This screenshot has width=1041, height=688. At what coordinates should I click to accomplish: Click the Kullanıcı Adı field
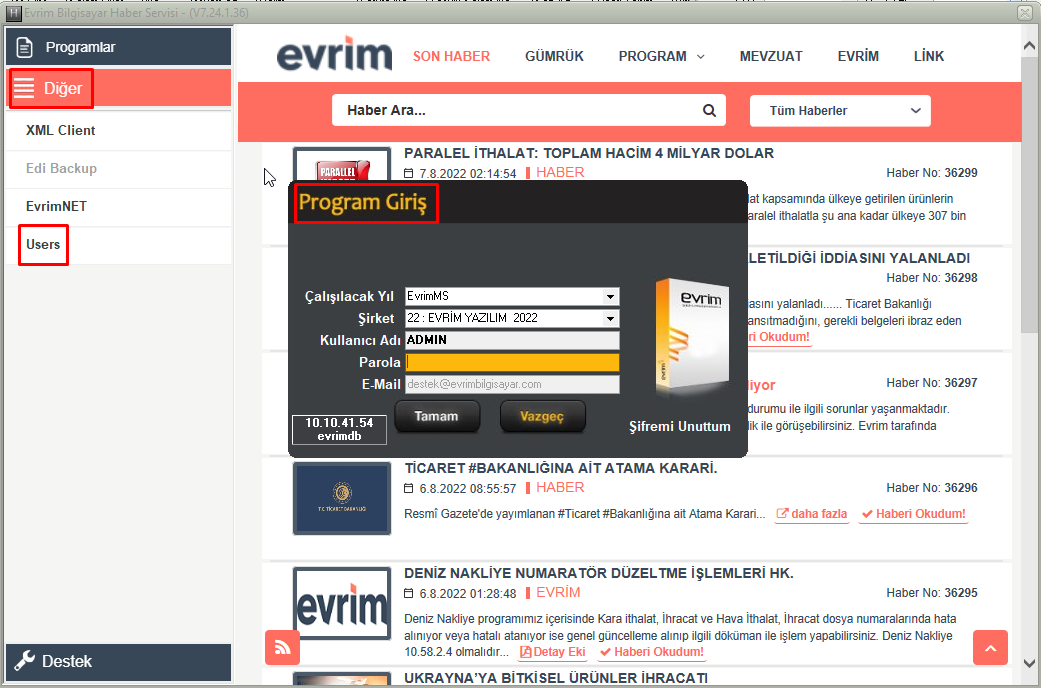pyautogui.click(x=512, y=340)
